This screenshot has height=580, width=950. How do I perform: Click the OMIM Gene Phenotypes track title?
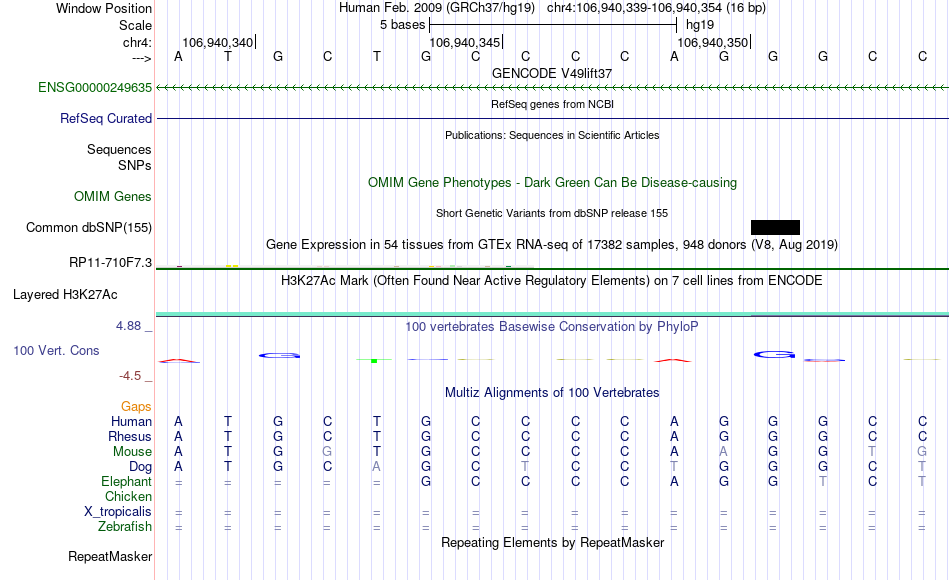(552, 182)
